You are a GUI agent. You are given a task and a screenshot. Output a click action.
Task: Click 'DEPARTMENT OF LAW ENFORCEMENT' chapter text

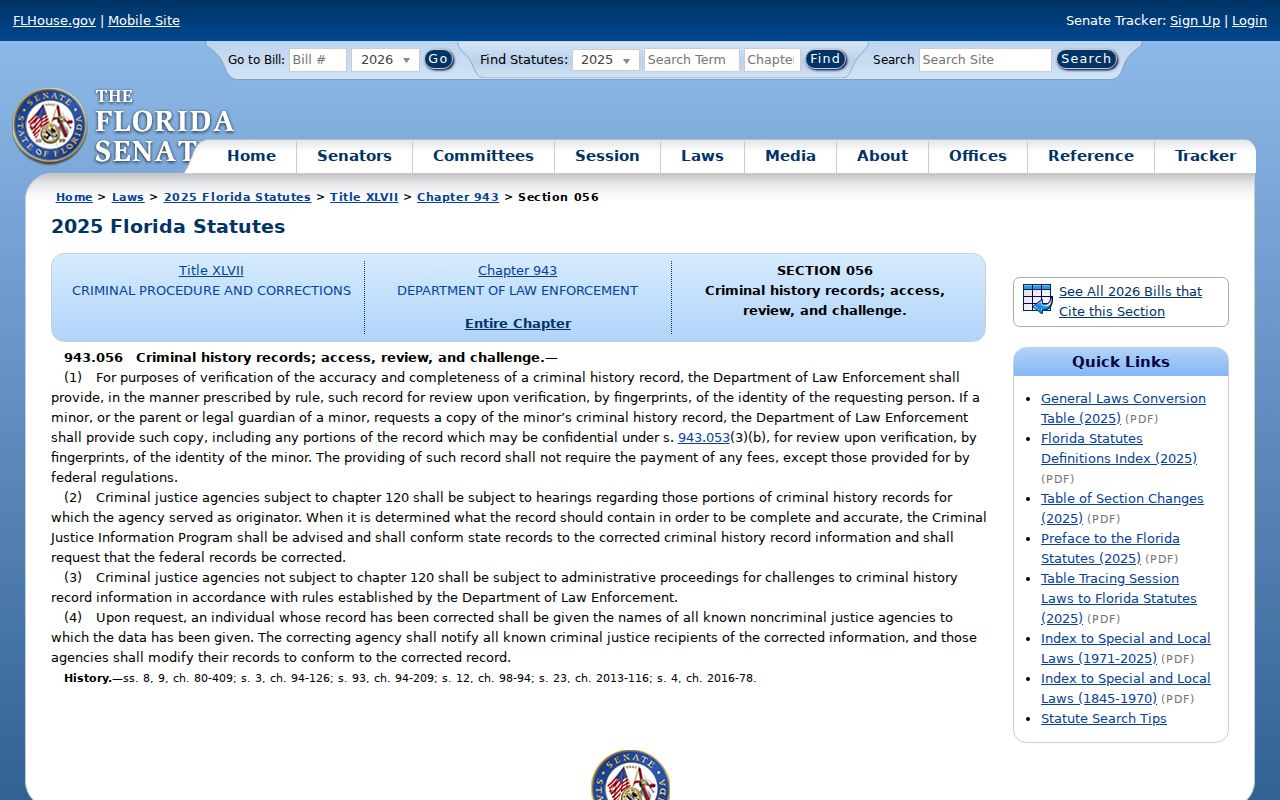pos(517,290)
